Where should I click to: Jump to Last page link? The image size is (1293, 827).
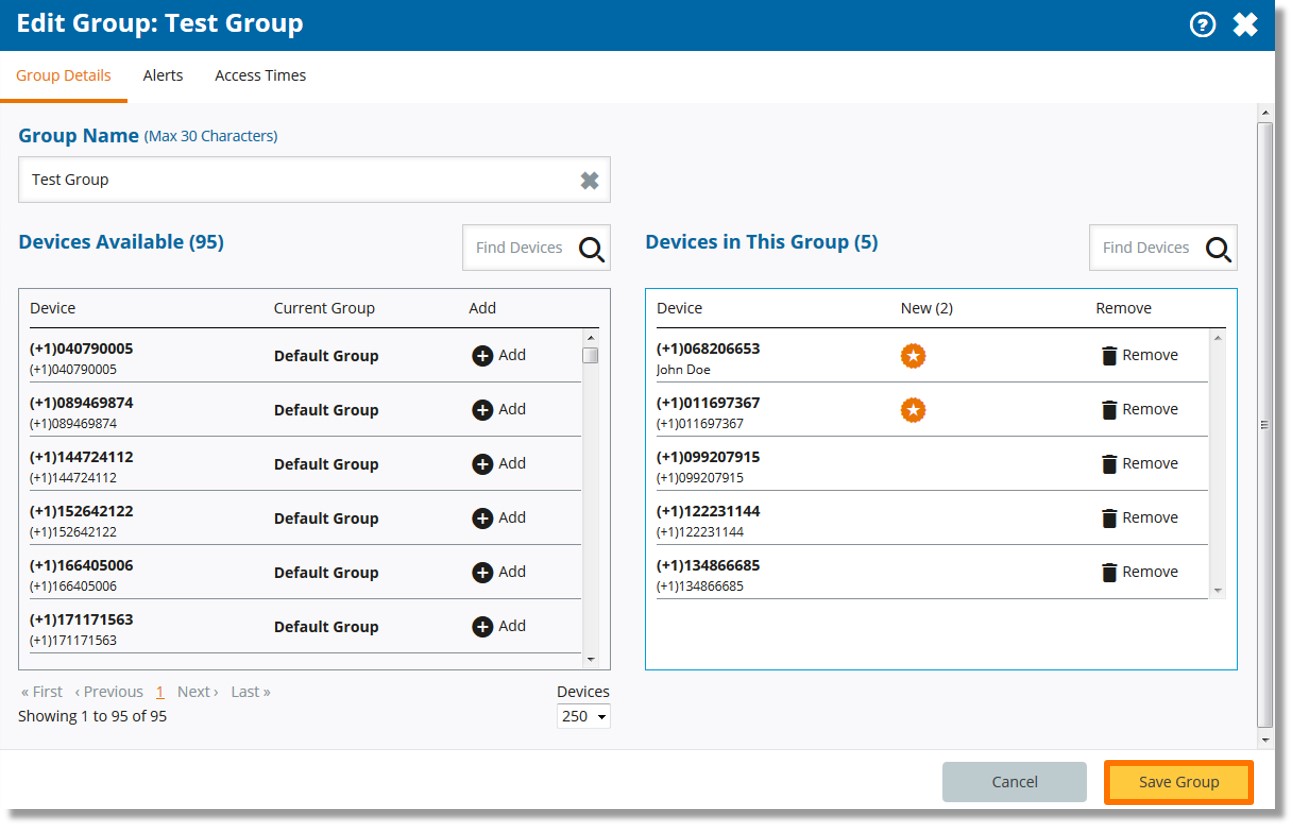(251, 692)
